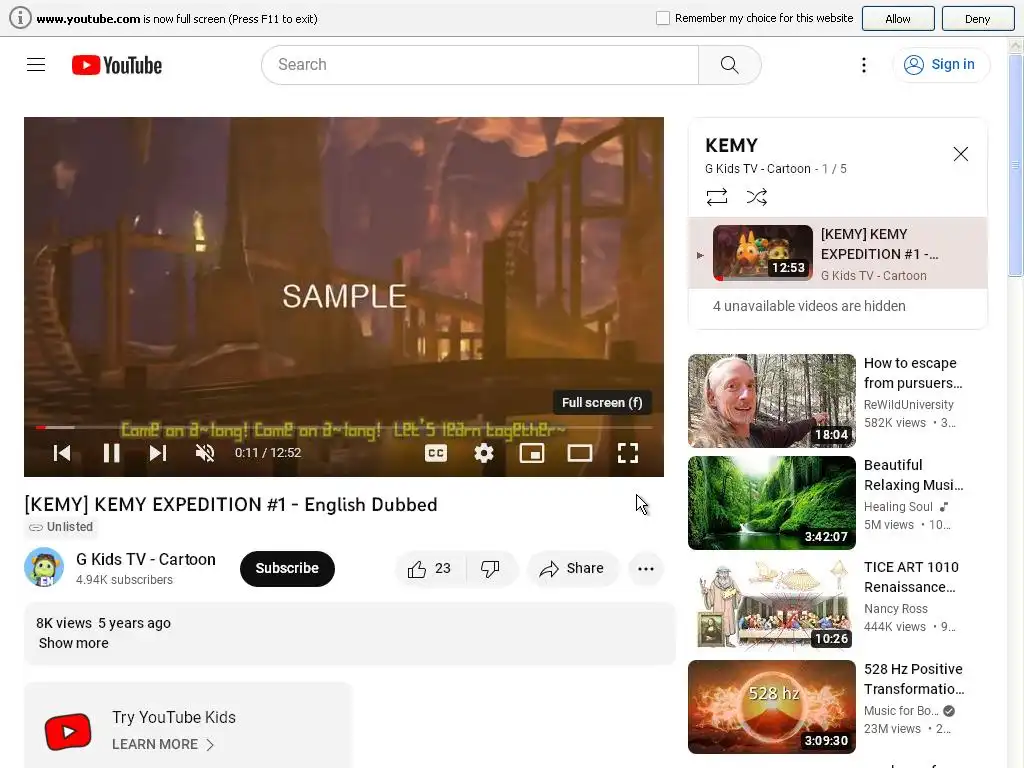This screenshot has height=768, width=1024.
Task: Open How to escape from pursuers thumbnail
Action: click(771, 400)
